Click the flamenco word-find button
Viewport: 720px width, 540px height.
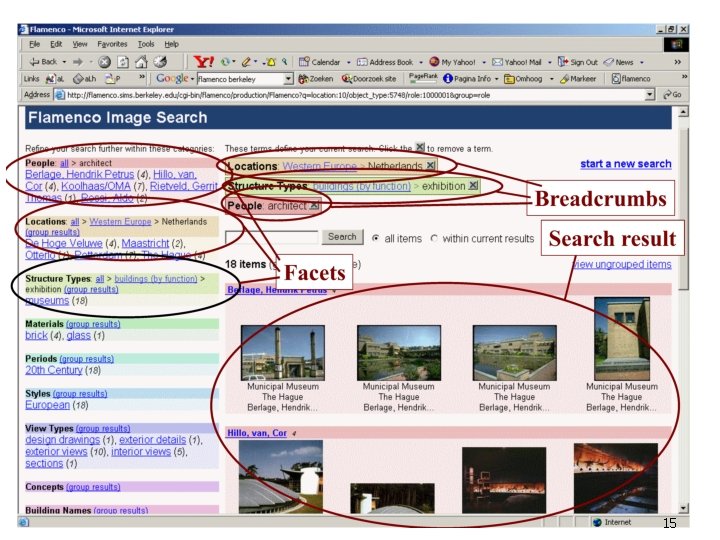631,79
